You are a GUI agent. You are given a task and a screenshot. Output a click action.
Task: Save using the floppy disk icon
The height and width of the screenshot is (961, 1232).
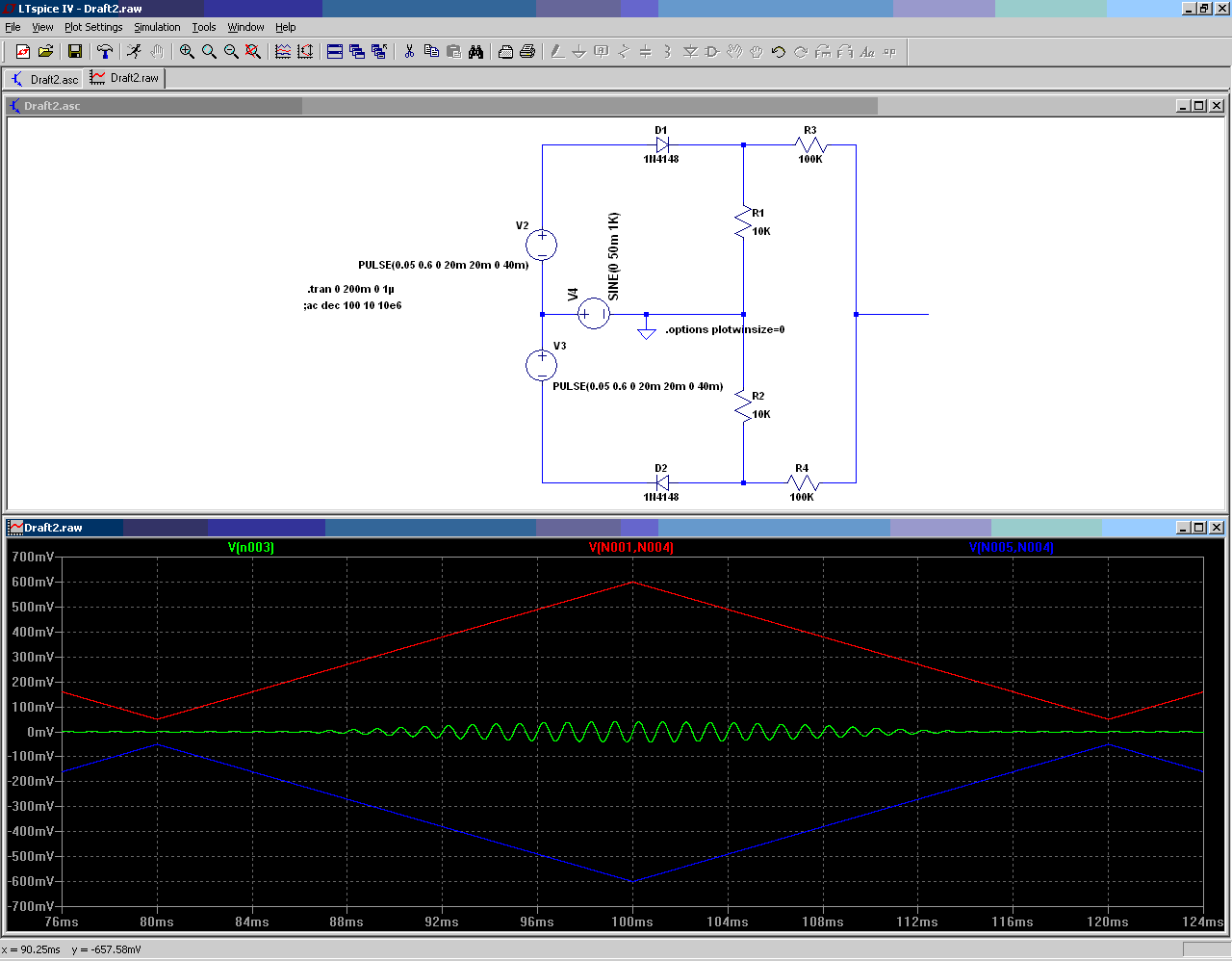tap(74, 52)
